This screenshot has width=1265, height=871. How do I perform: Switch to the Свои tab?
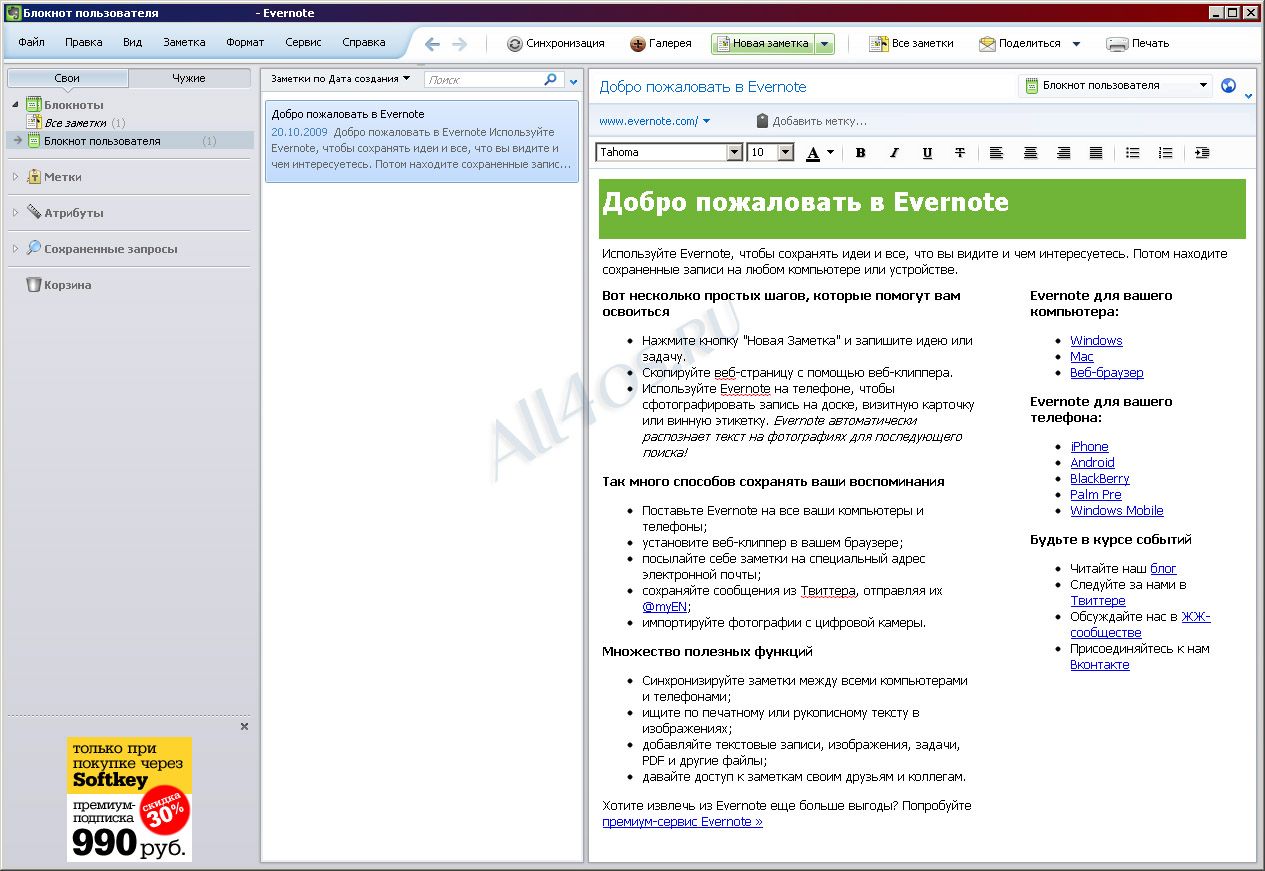[x=68, y=78]
